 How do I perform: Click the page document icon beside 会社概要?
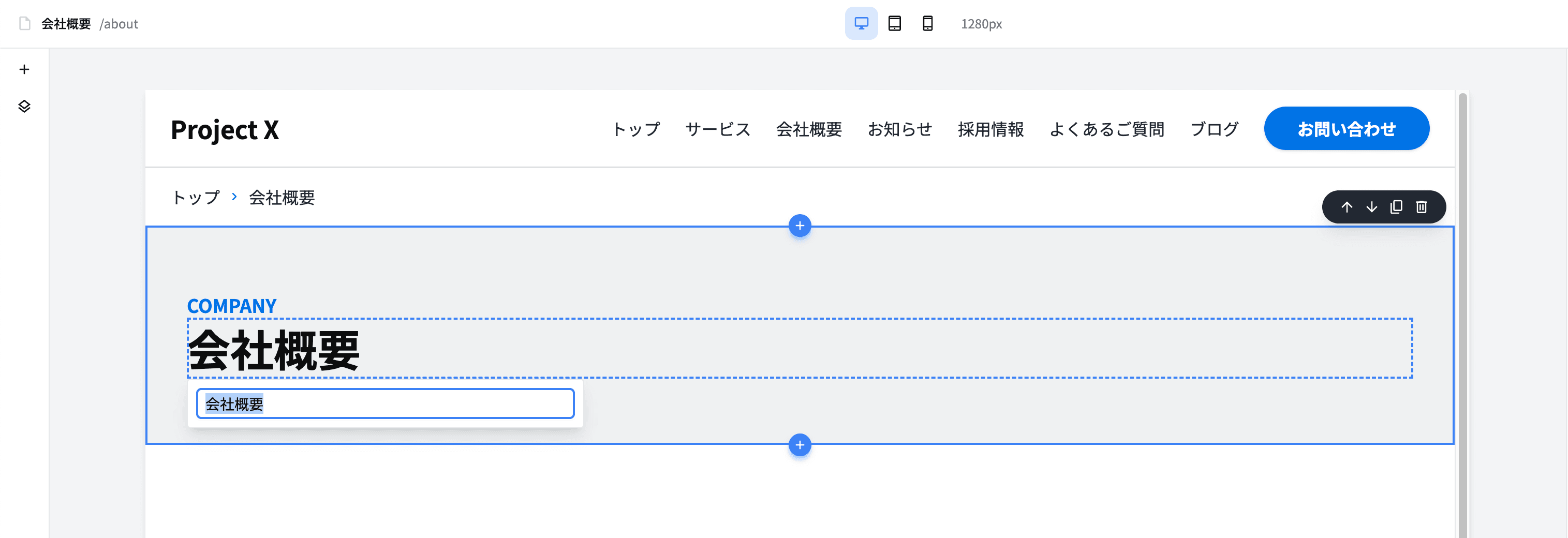pos(24,24)
